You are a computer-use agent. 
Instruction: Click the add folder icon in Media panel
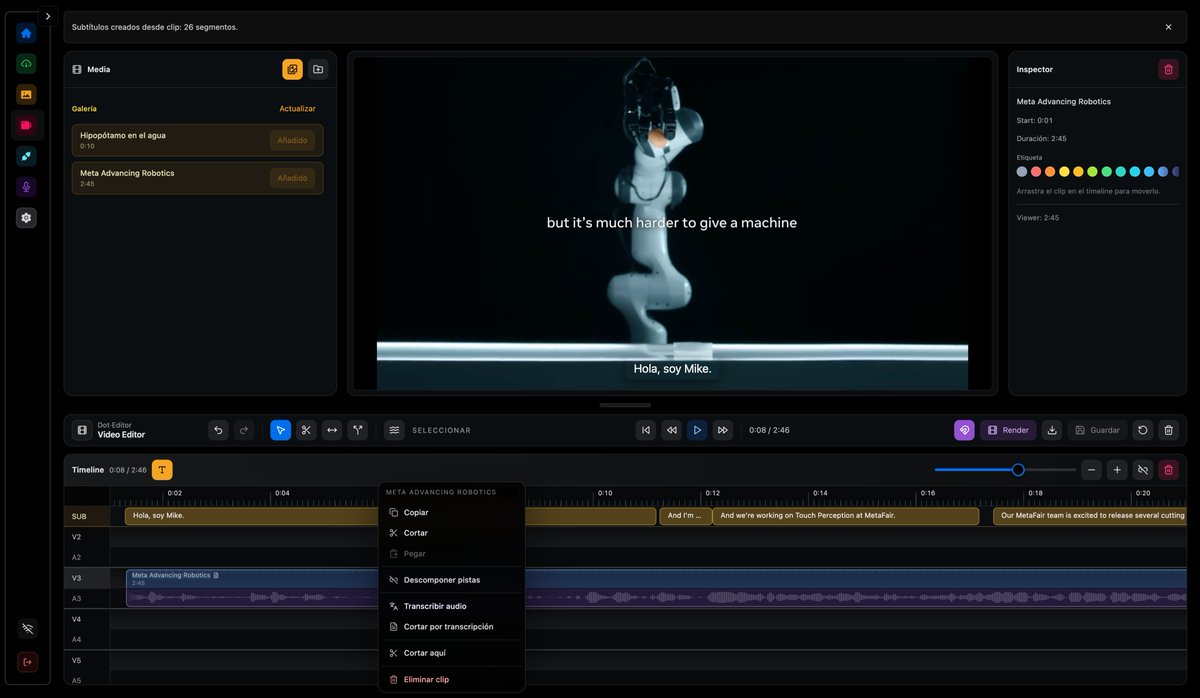pyautogui.click(x=318, y=69)
